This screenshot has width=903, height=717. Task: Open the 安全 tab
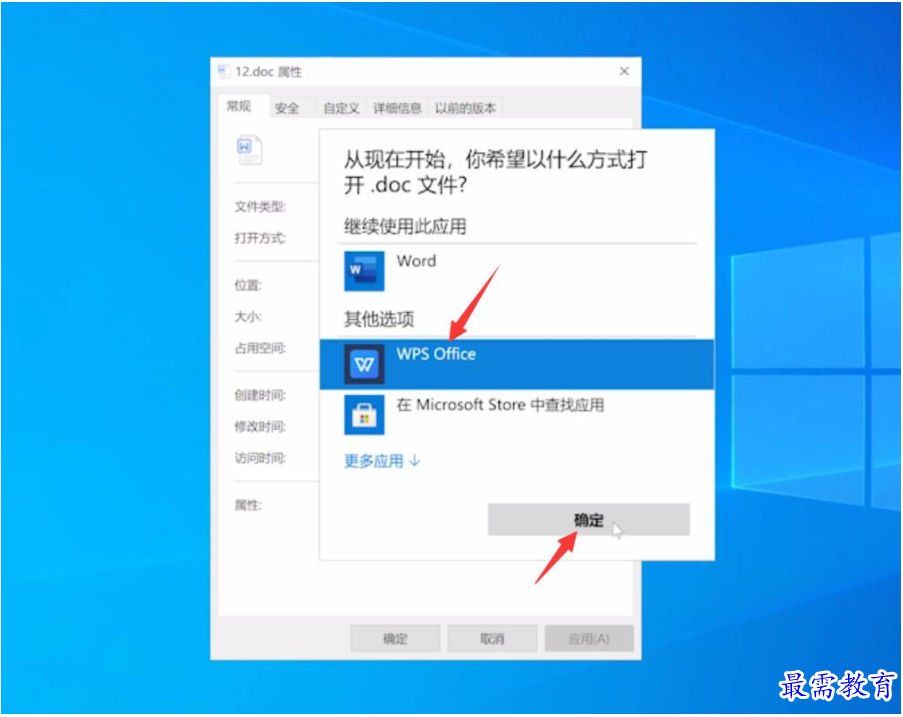pyautogui.click(x=287, y=108)
